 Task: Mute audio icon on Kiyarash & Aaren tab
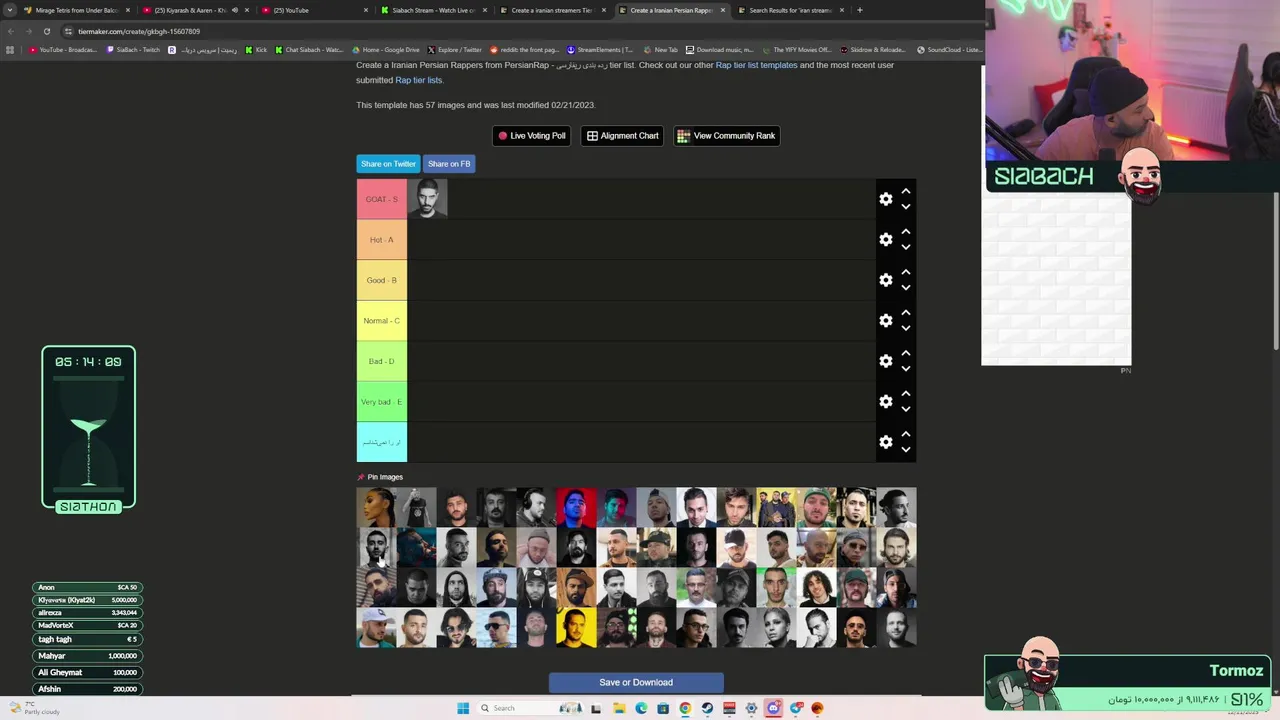pos(235,10)
